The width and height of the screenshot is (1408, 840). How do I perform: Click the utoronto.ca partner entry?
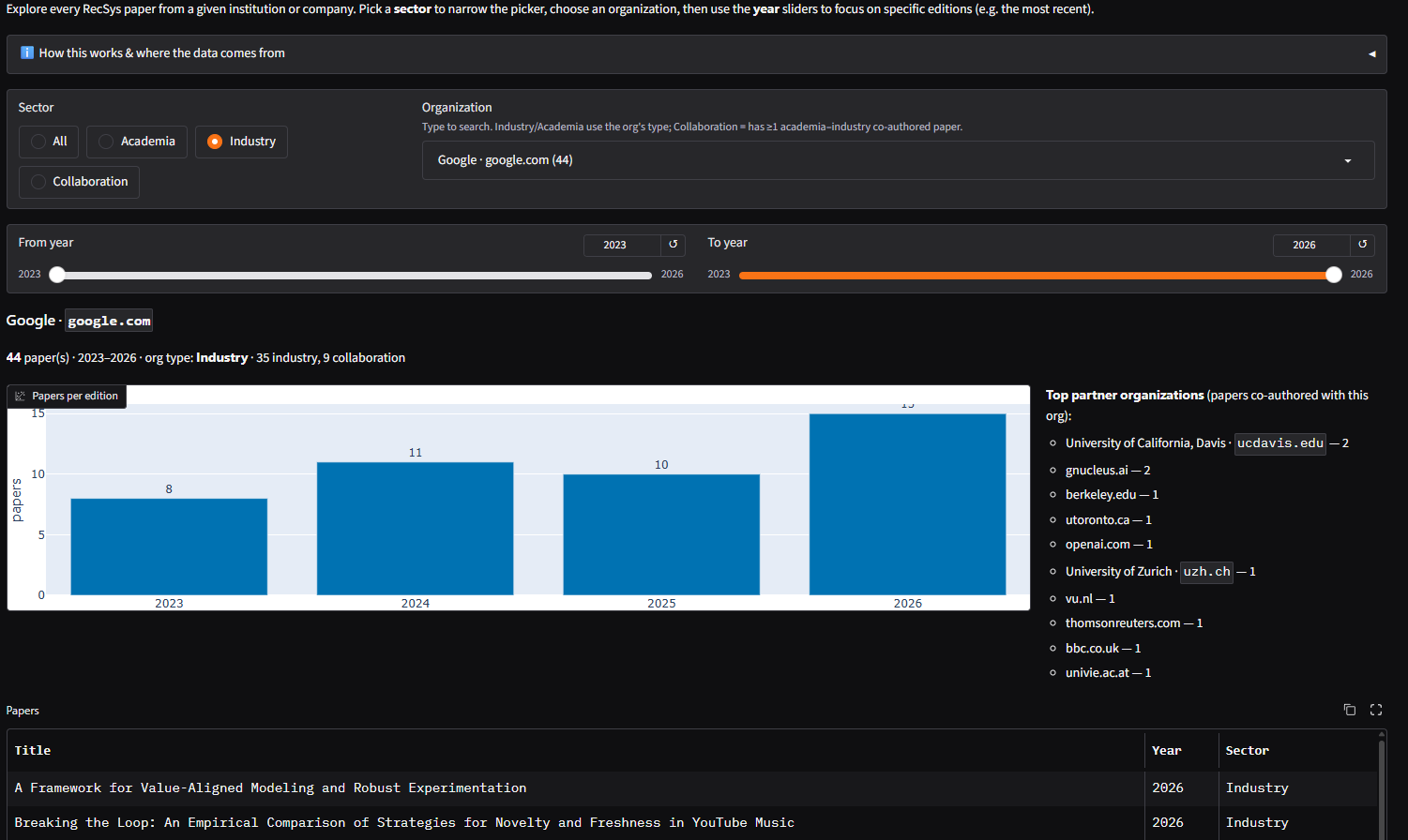click(1109, 520)
